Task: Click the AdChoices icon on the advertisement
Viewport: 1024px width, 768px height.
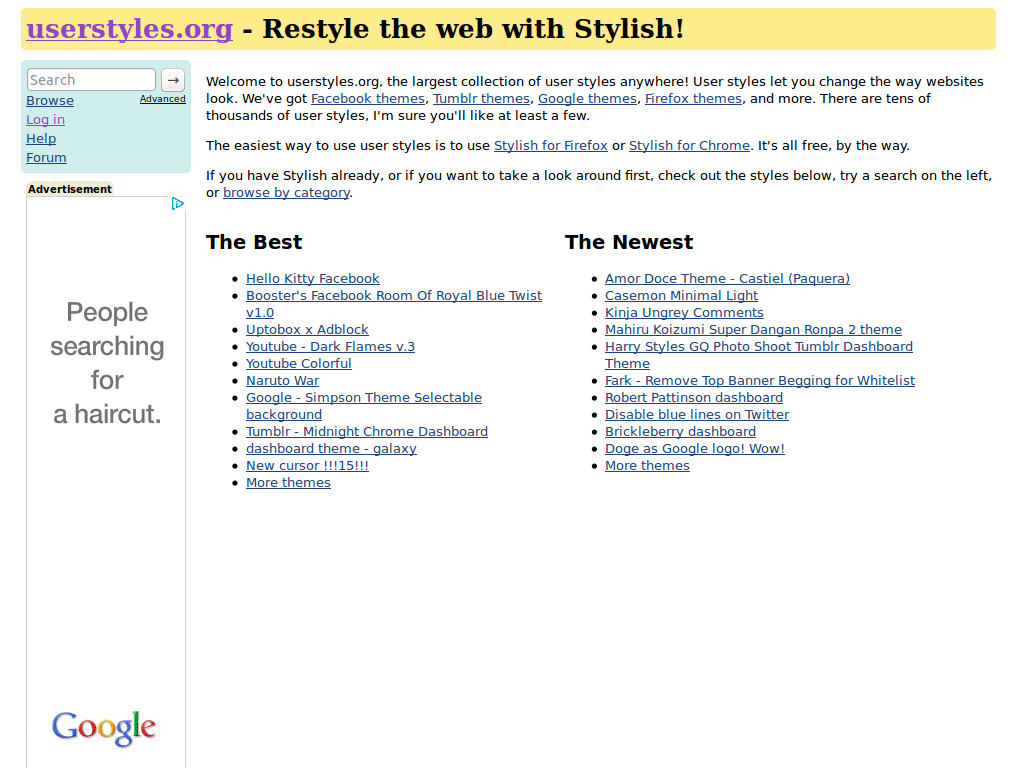Action: pyautogui.click(x=178, y=204)
